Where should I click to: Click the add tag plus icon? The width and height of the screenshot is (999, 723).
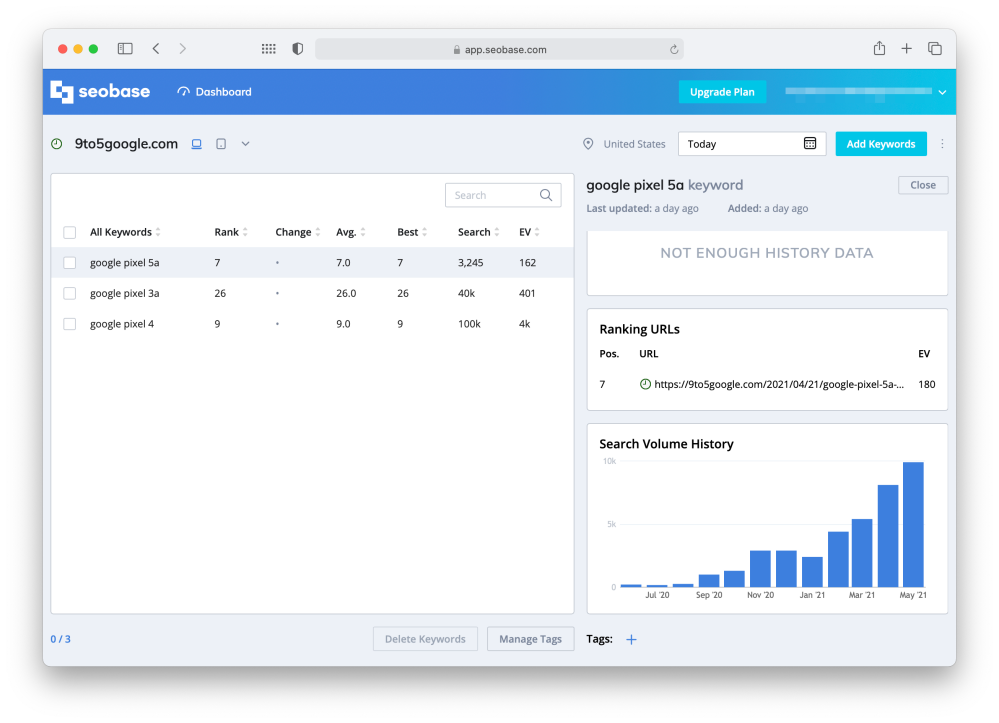click(631, 640)
